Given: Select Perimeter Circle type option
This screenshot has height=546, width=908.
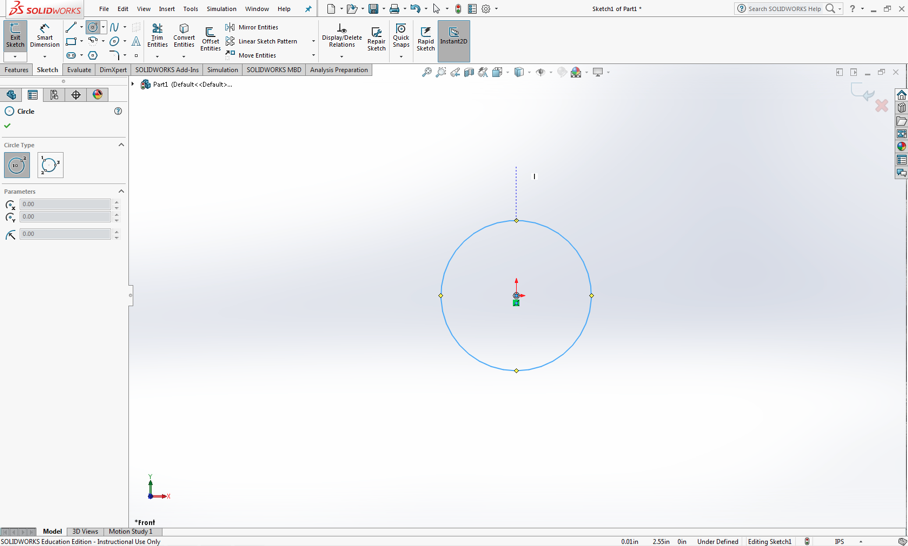Looking at the screenshot, I should pos(50,165).
